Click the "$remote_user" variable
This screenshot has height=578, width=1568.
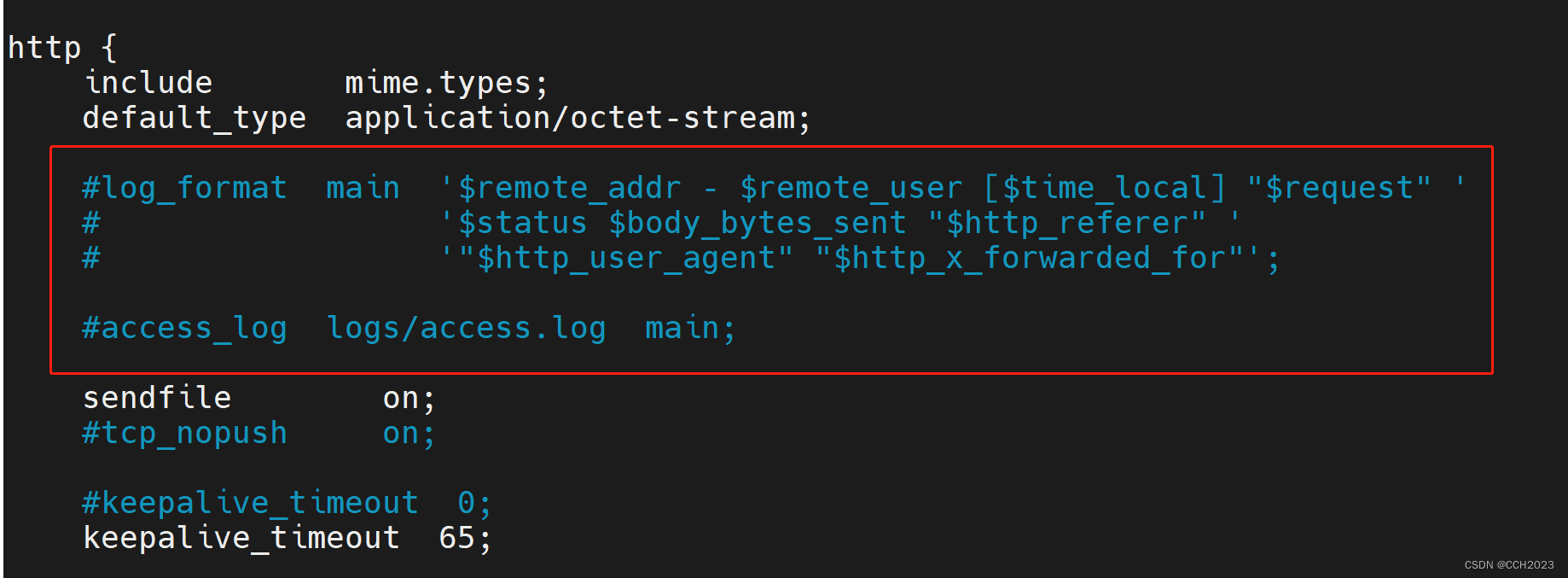pos(851,188)
